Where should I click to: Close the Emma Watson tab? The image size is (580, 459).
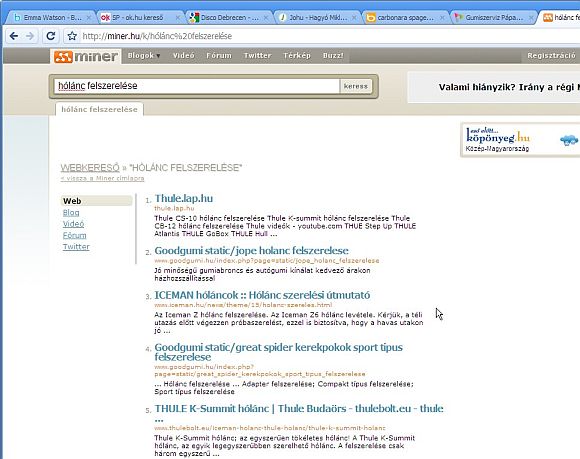point(89,17)
